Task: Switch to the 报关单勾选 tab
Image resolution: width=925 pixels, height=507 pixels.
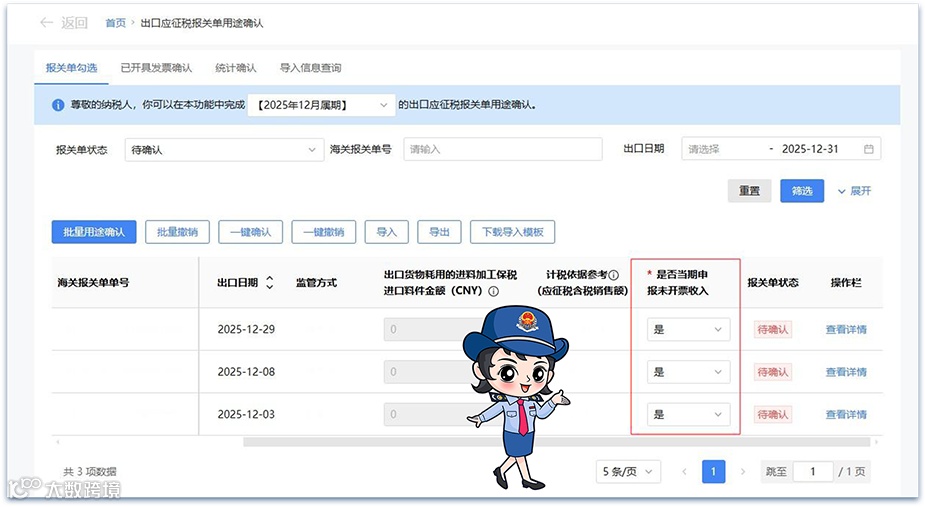Action: [x=71, y=68]
